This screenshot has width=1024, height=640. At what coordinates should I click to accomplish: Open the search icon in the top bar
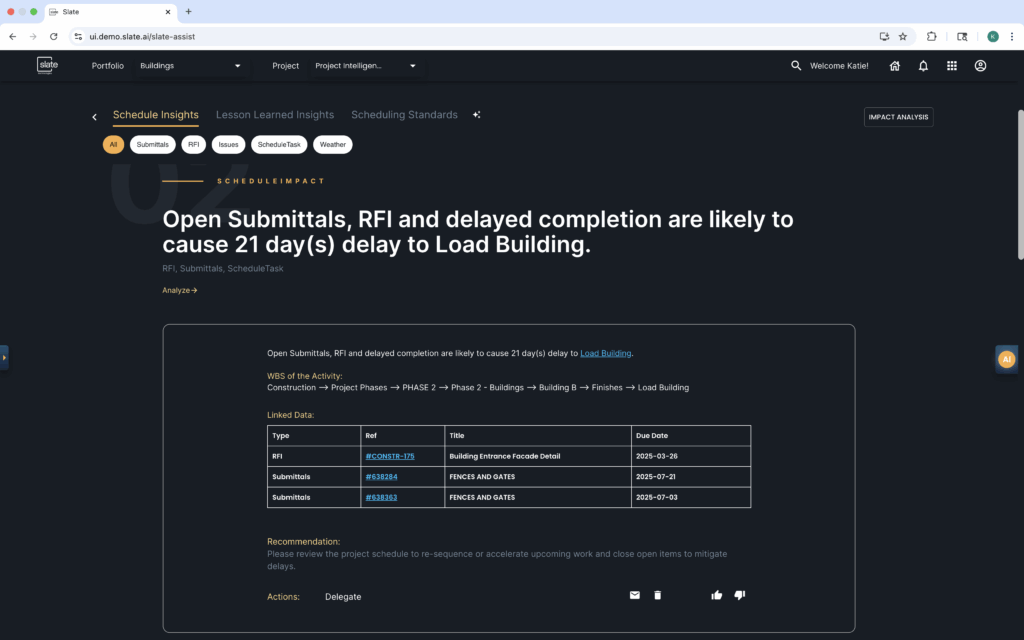click(795, 65)
